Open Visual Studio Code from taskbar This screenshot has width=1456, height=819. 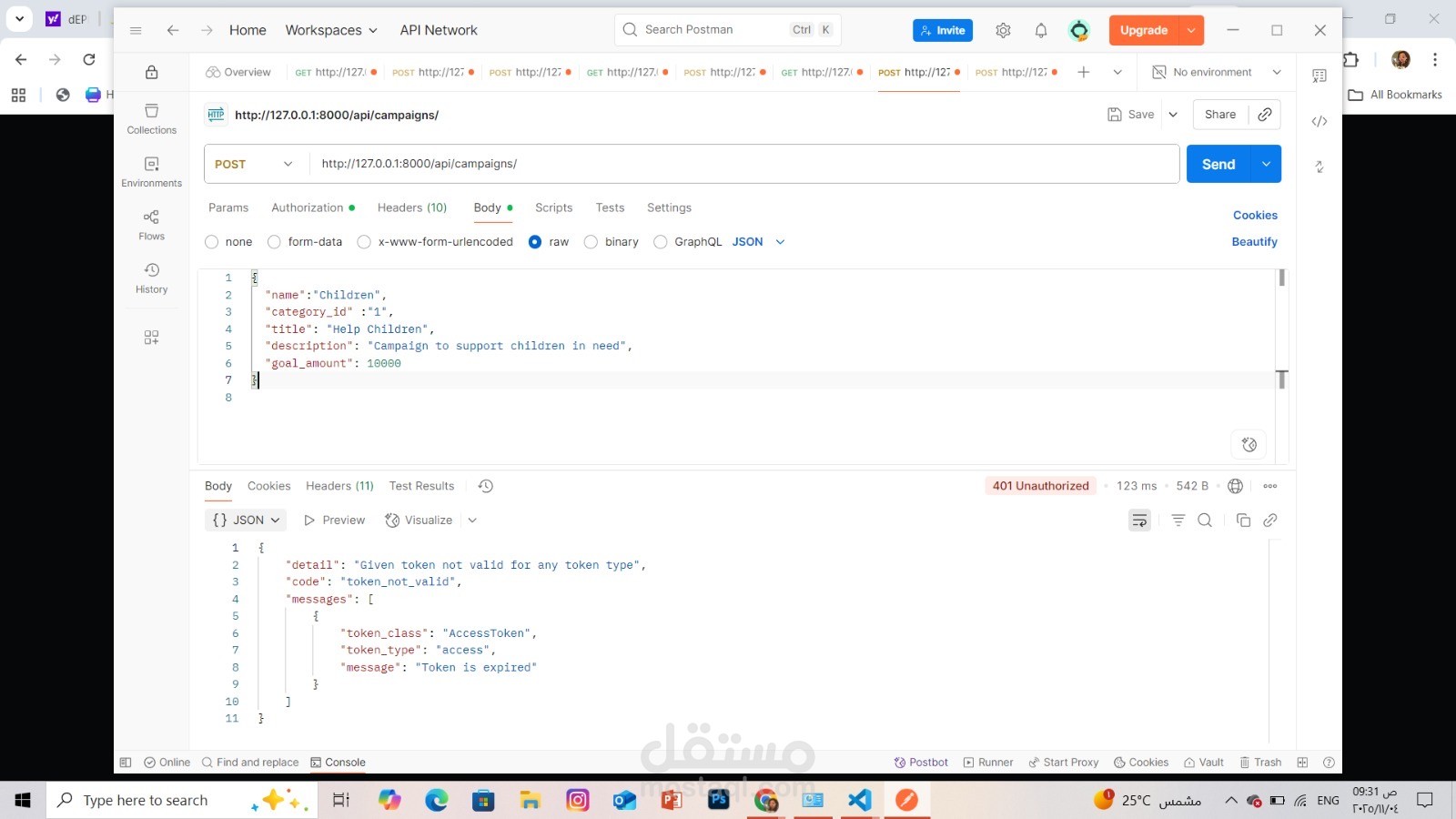pyautogui.click(x=859, y=800)
